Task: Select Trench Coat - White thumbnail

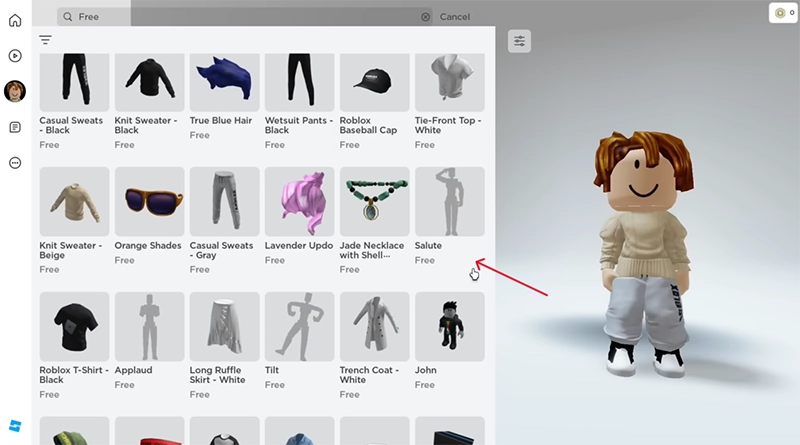Action: 374,327
